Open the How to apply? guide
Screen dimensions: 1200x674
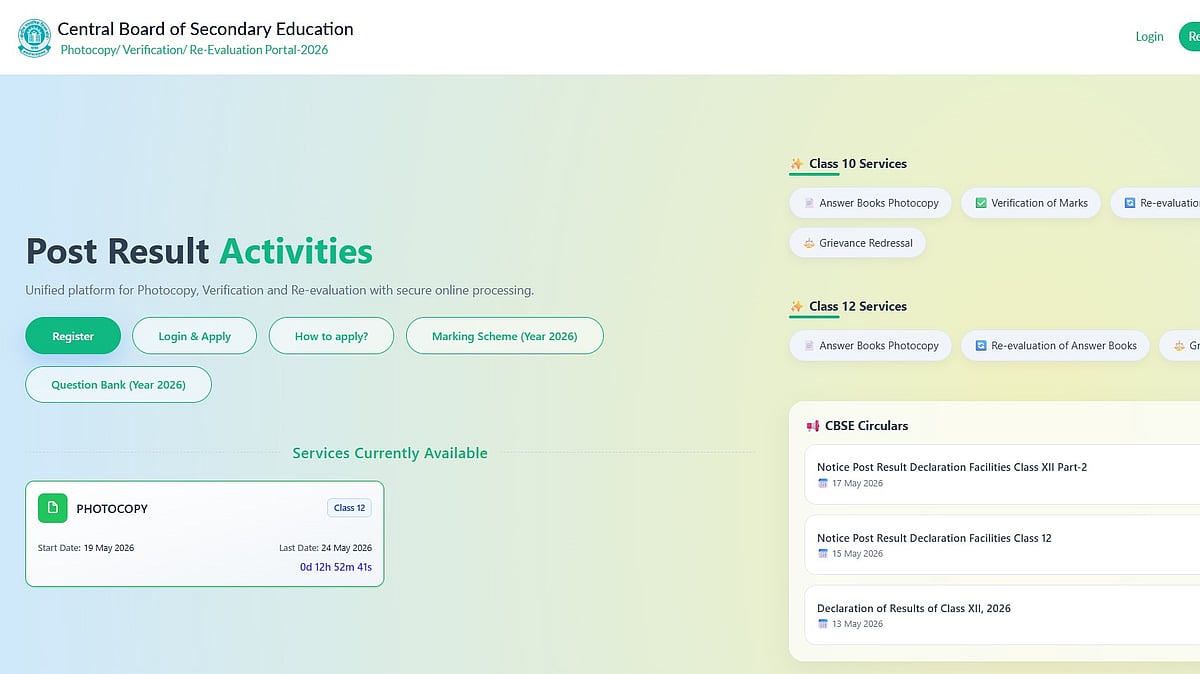[x=331, y=336]
